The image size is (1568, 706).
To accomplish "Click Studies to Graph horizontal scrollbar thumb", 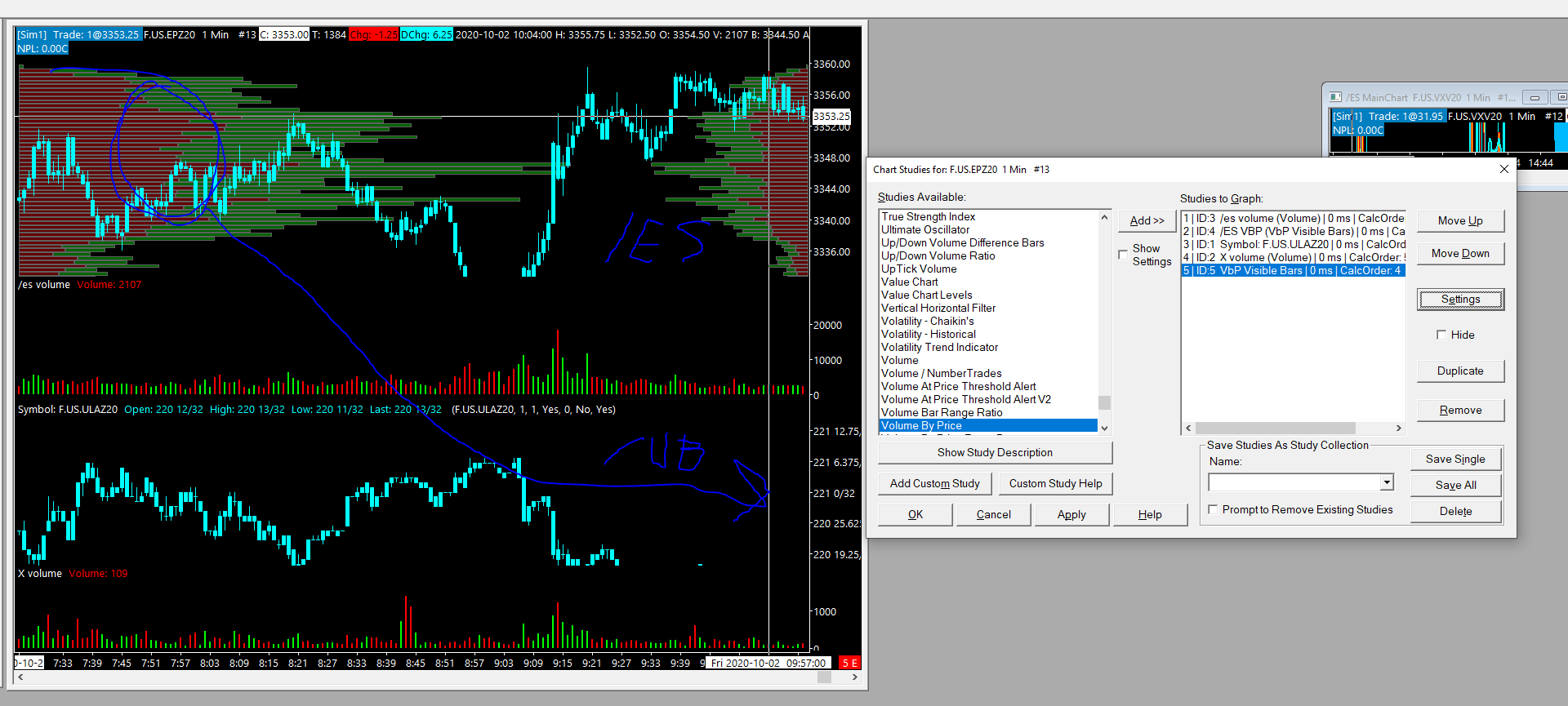I will pos(1276,428).
